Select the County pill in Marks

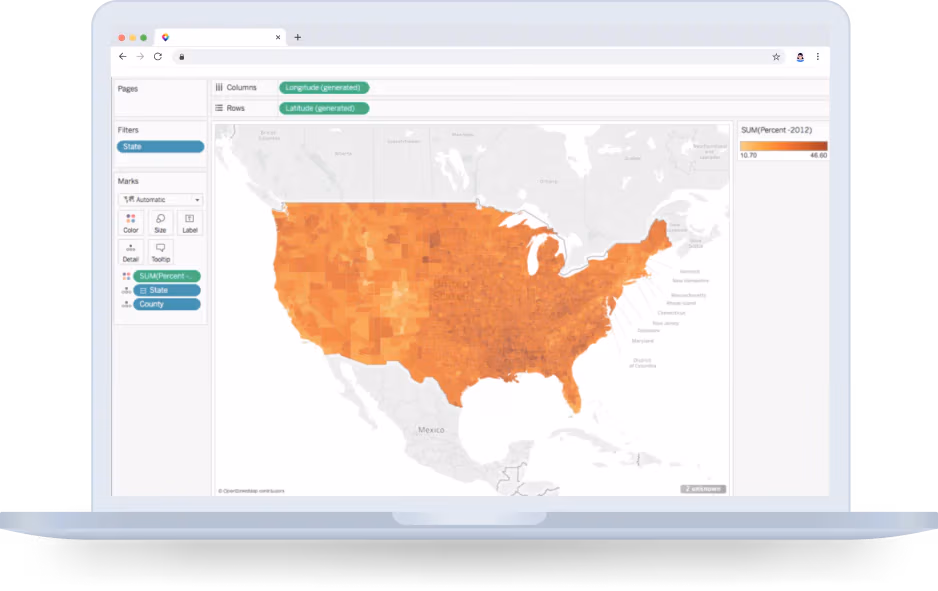point(167,304)
